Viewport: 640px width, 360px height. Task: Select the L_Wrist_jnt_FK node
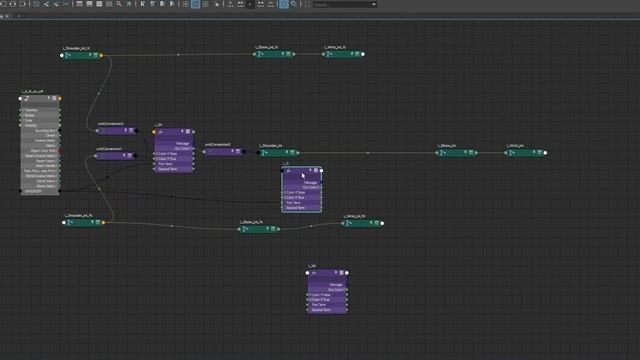362,223
